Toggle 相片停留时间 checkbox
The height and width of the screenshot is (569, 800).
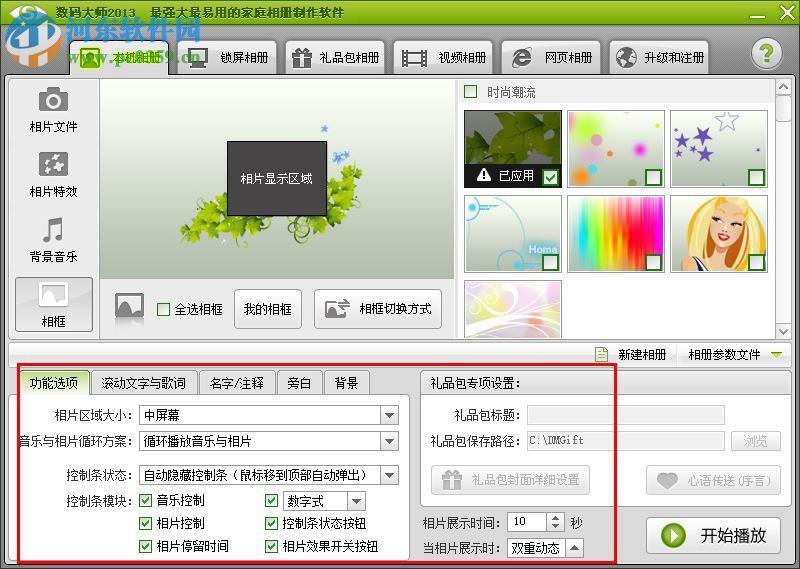[145, 546]
